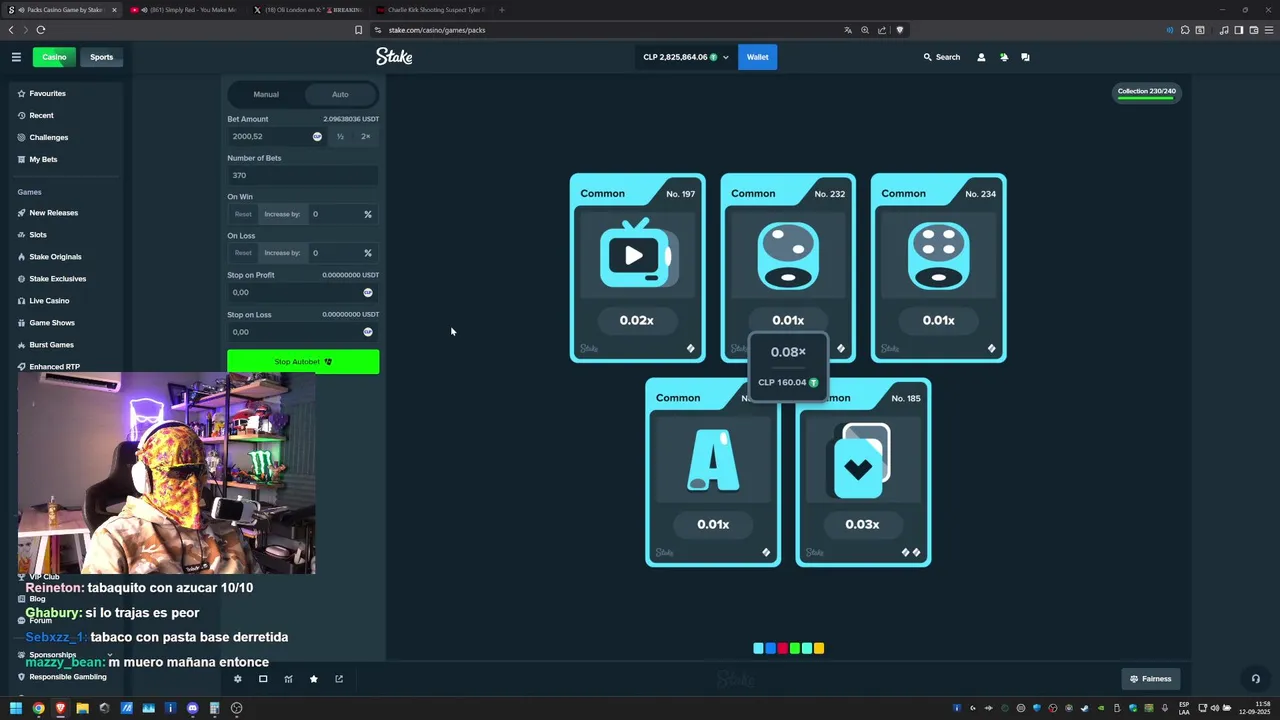Open the user profile icon

tap(981, 57)
